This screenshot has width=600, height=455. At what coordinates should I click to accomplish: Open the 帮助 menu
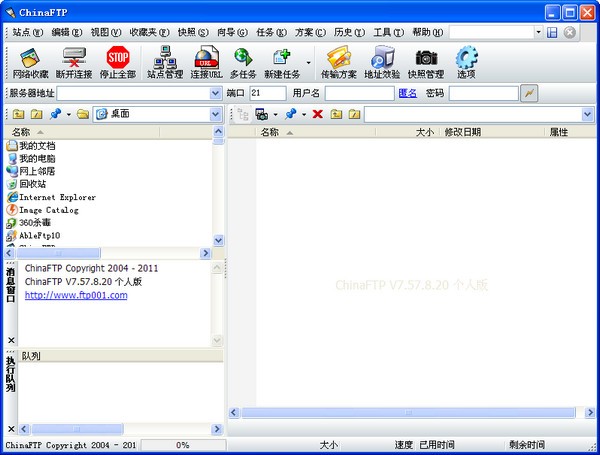428,33
